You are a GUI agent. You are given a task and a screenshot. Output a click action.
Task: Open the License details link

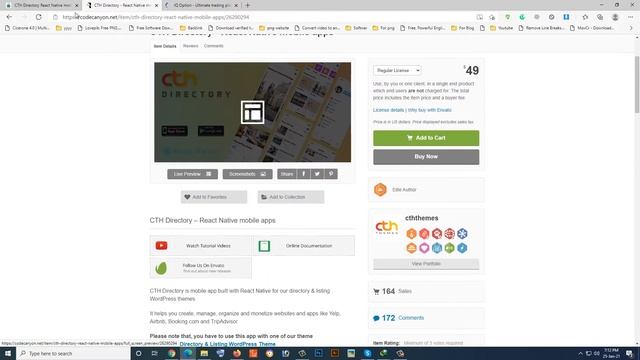tap(388, 110)
